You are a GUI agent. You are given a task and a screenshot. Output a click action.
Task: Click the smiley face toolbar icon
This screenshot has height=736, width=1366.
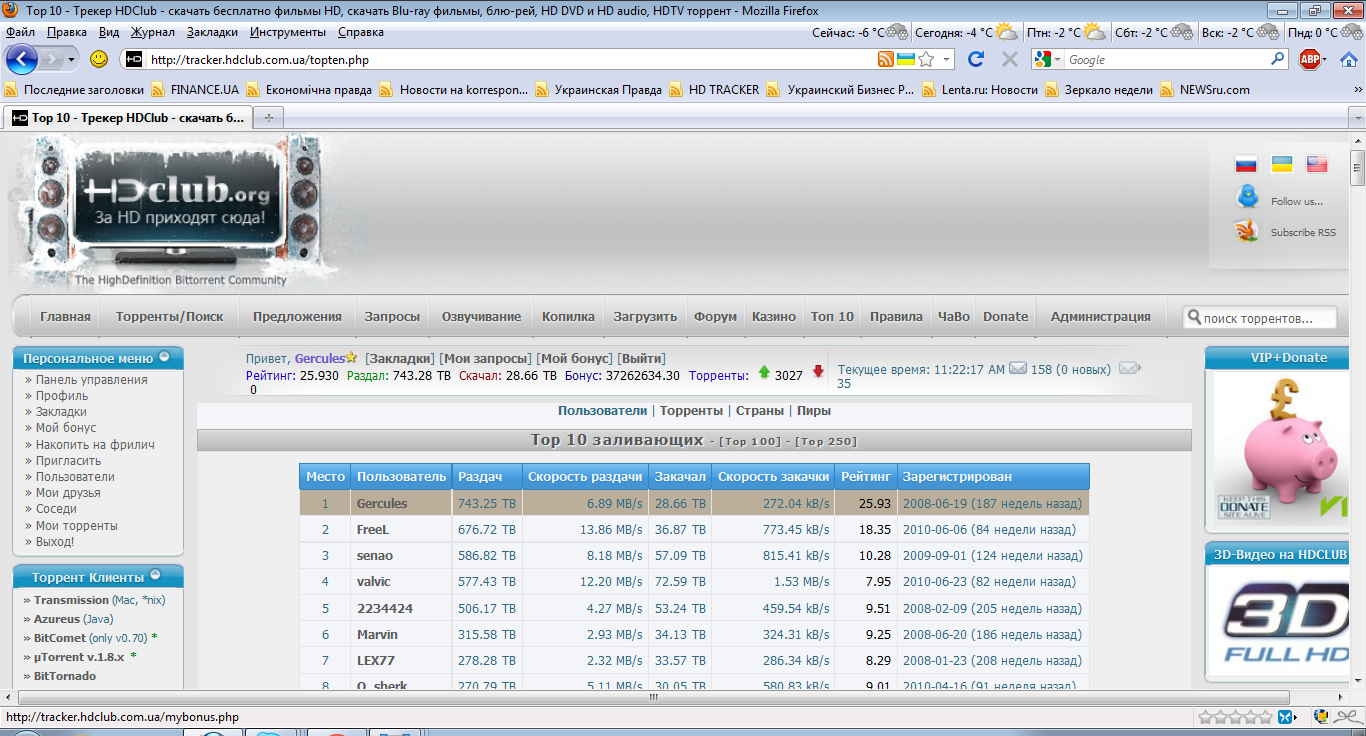[x=99, y=59]
